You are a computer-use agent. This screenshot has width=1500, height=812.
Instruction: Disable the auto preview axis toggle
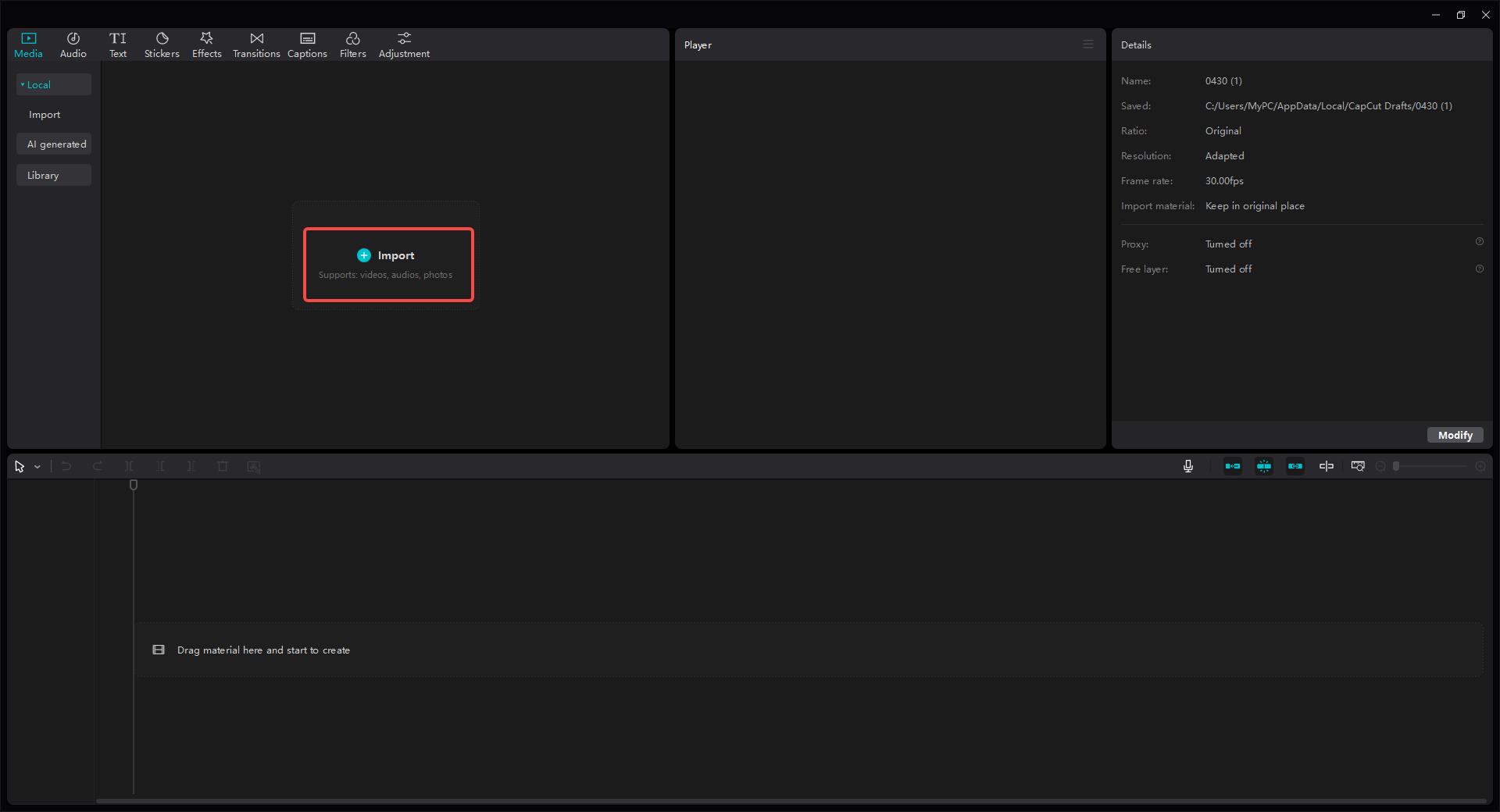point(1327,466)
